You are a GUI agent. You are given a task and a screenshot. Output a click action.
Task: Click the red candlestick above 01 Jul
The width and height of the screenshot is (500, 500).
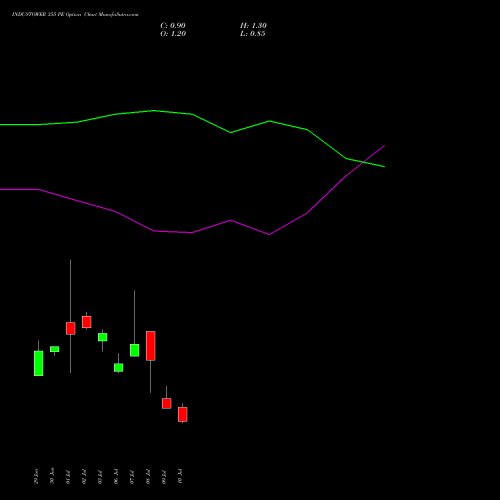click(x=71, y=328)
